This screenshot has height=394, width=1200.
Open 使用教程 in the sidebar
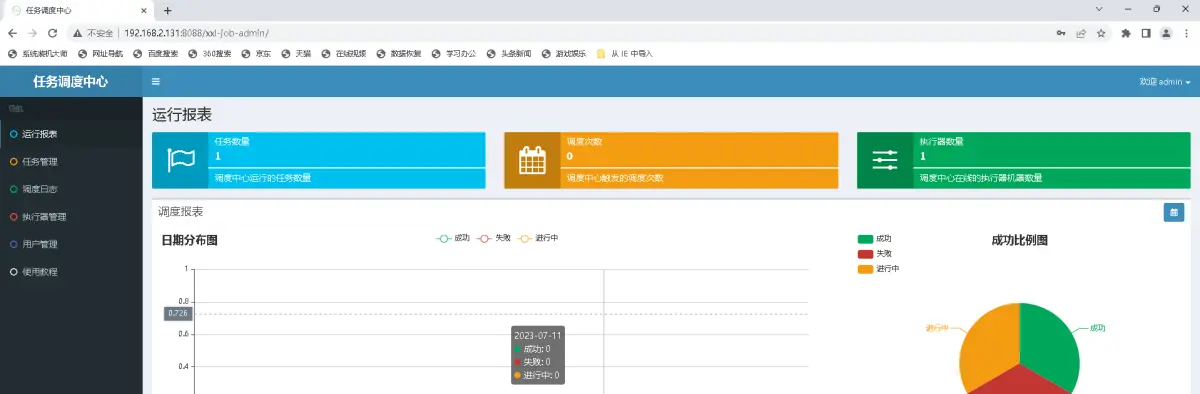71,271
